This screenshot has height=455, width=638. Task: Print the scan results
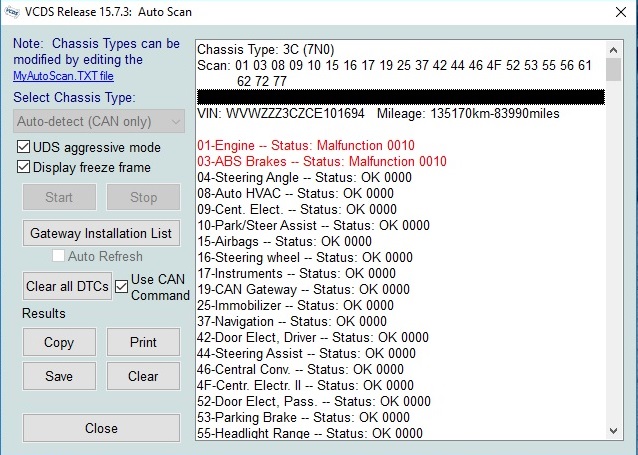(x=143, y=342)
